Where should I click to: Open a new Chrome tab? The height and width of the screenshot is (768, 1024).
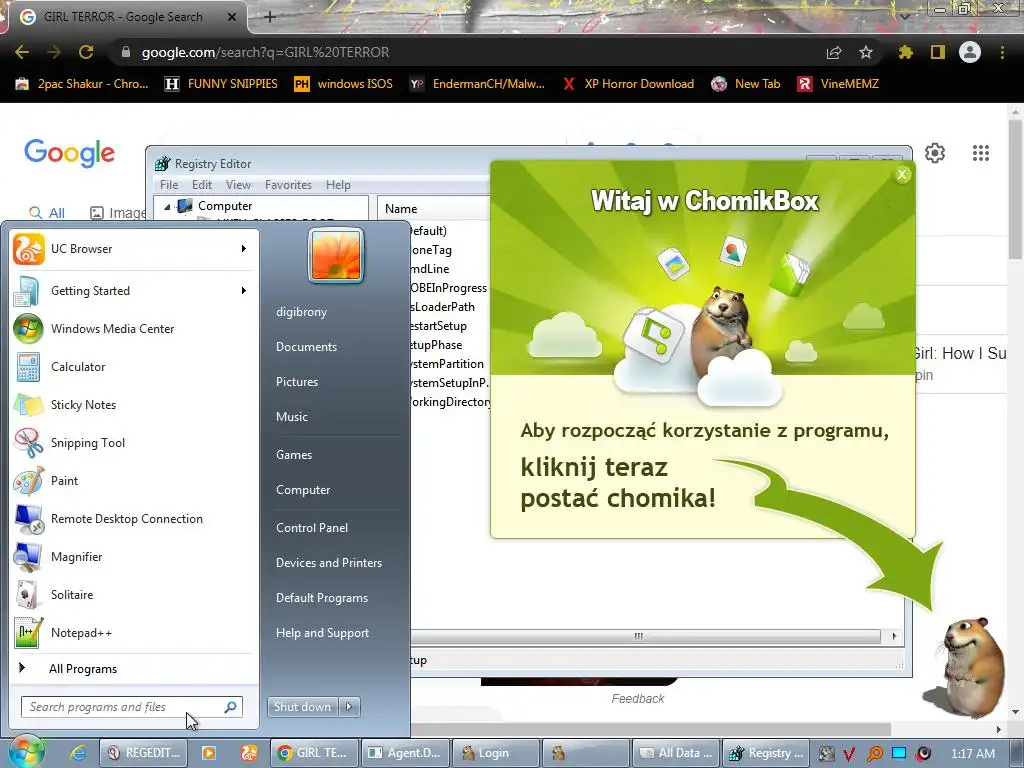point(270,17)
